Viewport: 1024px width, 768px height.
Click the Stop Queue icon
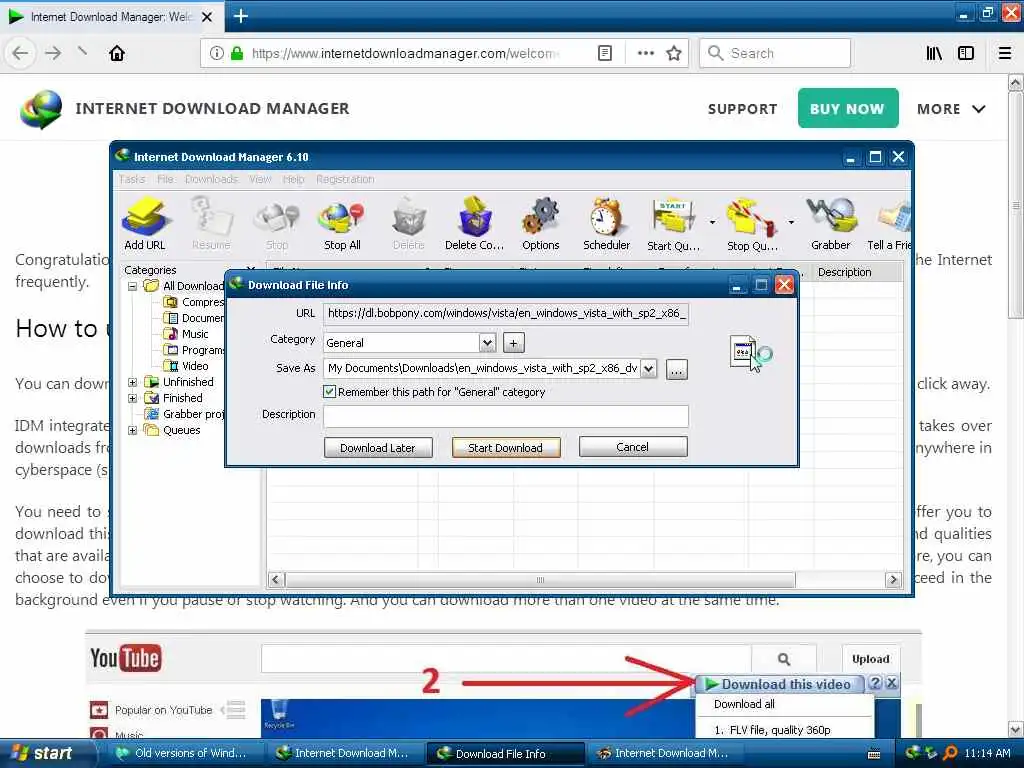point(752,225)
